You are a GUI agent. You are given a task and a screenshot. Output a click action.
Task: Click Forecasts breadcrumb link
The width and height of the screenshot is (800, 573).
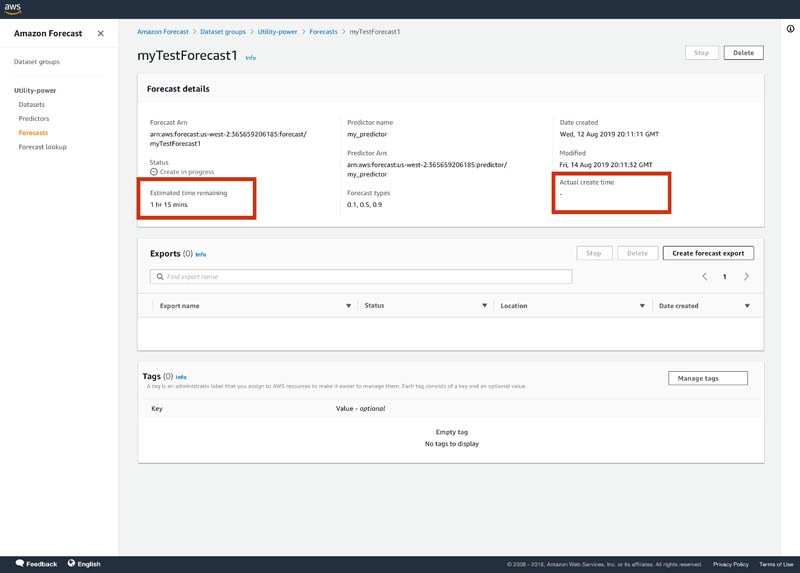point(323,32)
